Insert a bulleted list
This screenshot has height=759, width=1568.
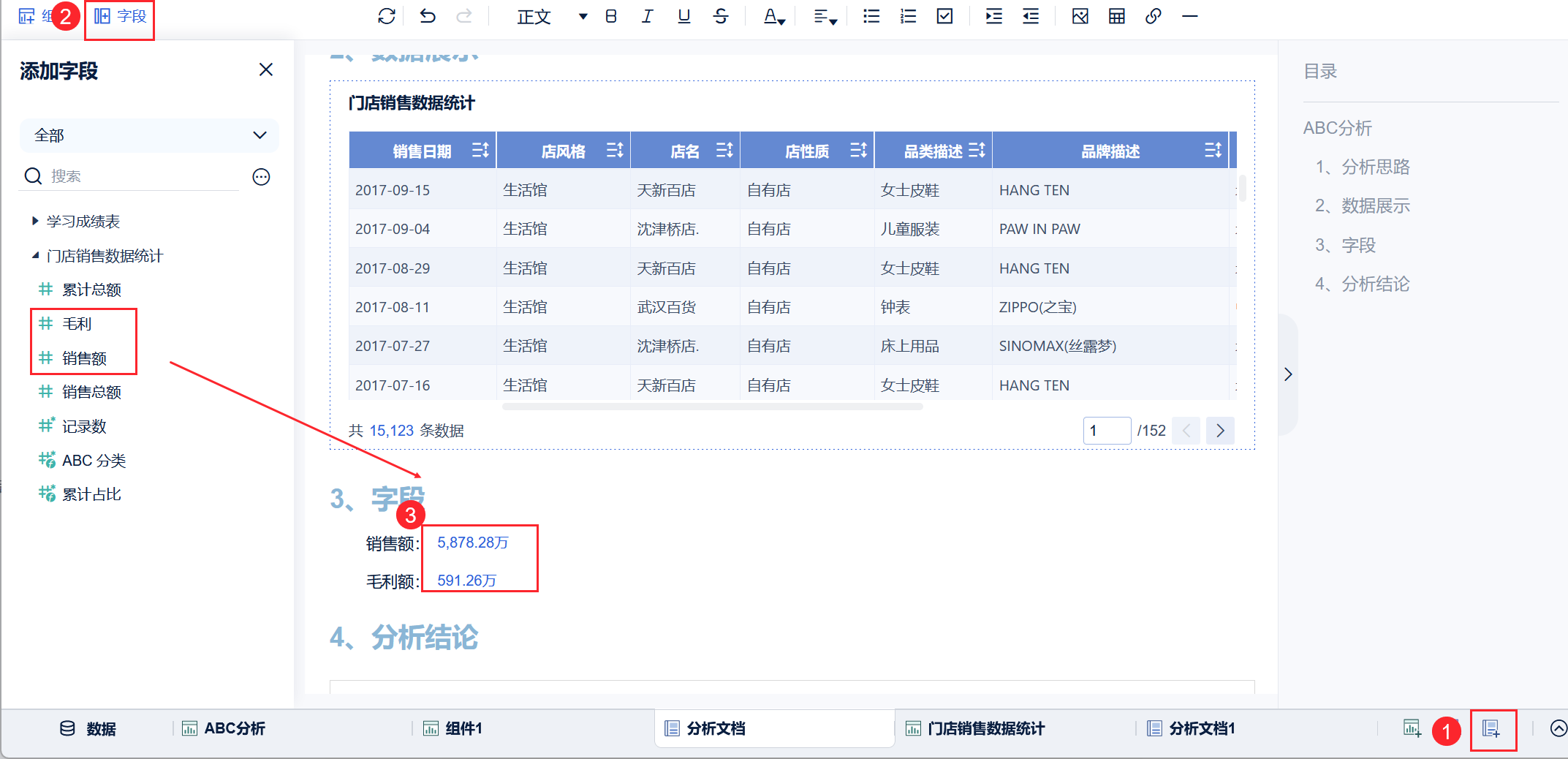pyautogui.click(x=871, y=16)
